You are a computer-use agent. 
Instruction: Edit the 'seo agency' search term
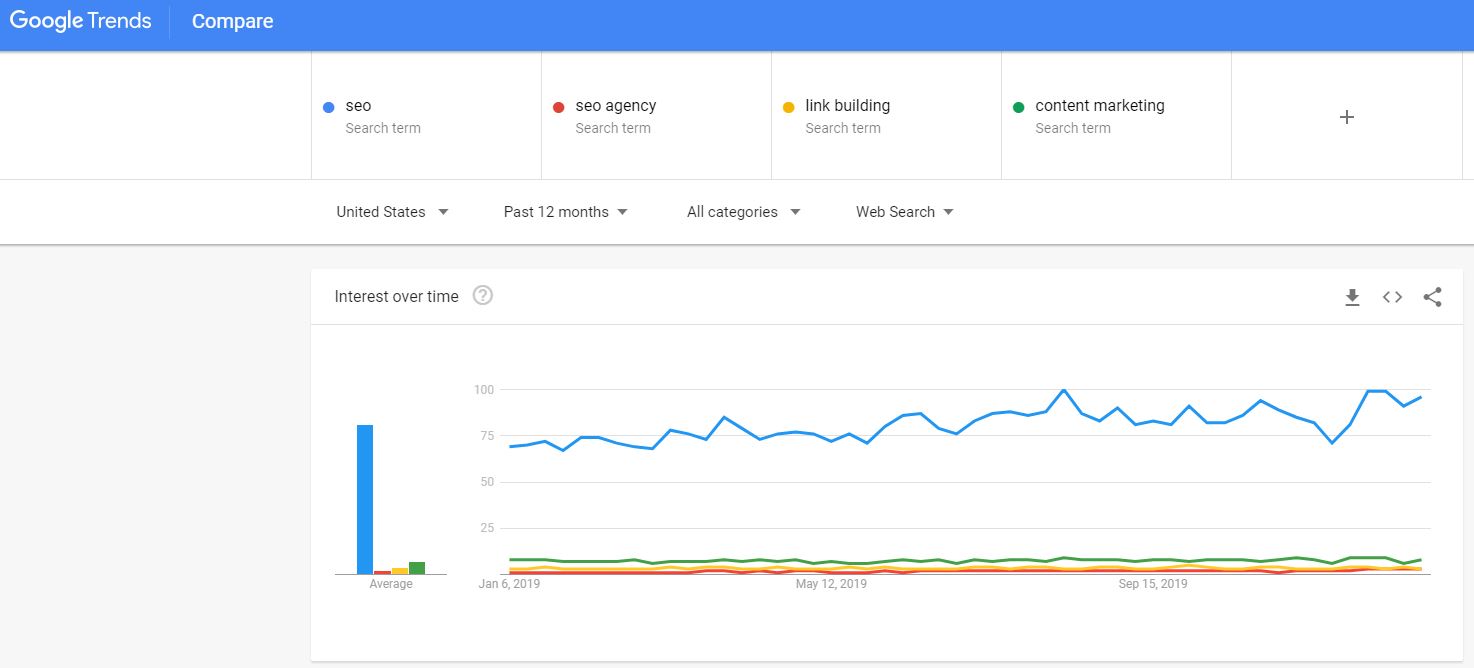(615, 105)
